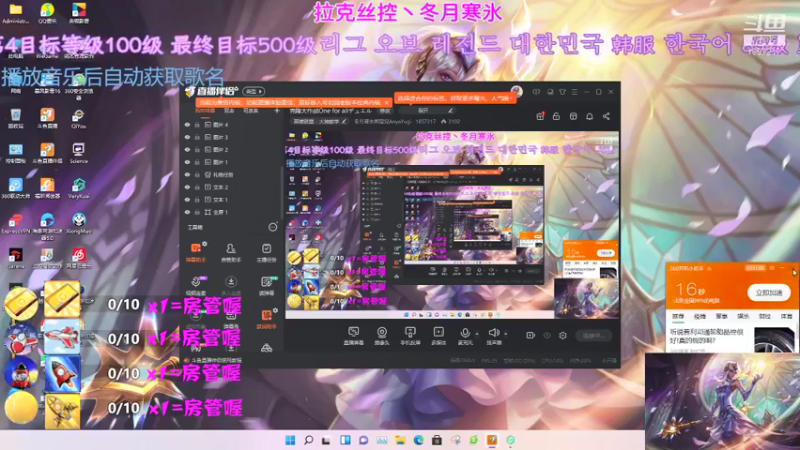Launch Microsoft Edge from the taskbar
Screen dimensions: 800x450
point(418,440)
